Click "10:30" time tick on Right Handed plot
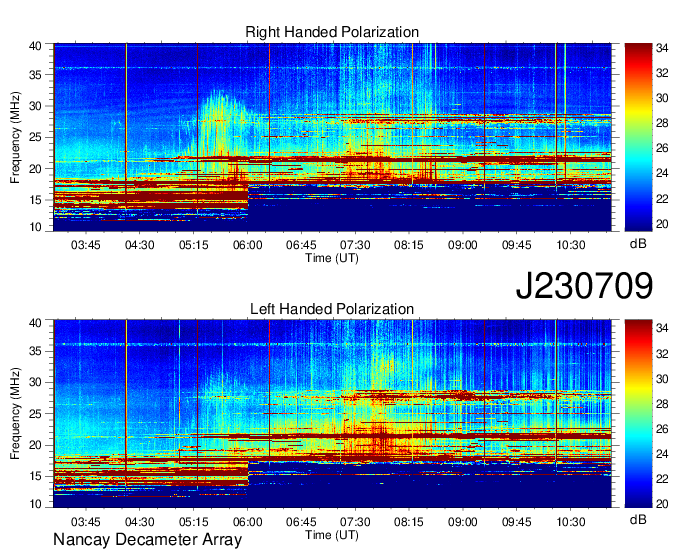This screenshot has height=552, width=680. click(571, 245)
